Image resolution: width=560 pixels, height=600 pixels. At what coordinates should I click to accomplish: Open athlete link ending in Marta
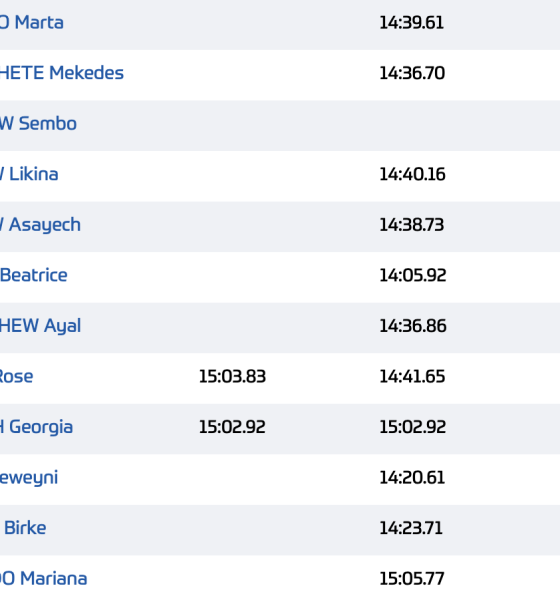coord(31,23)
